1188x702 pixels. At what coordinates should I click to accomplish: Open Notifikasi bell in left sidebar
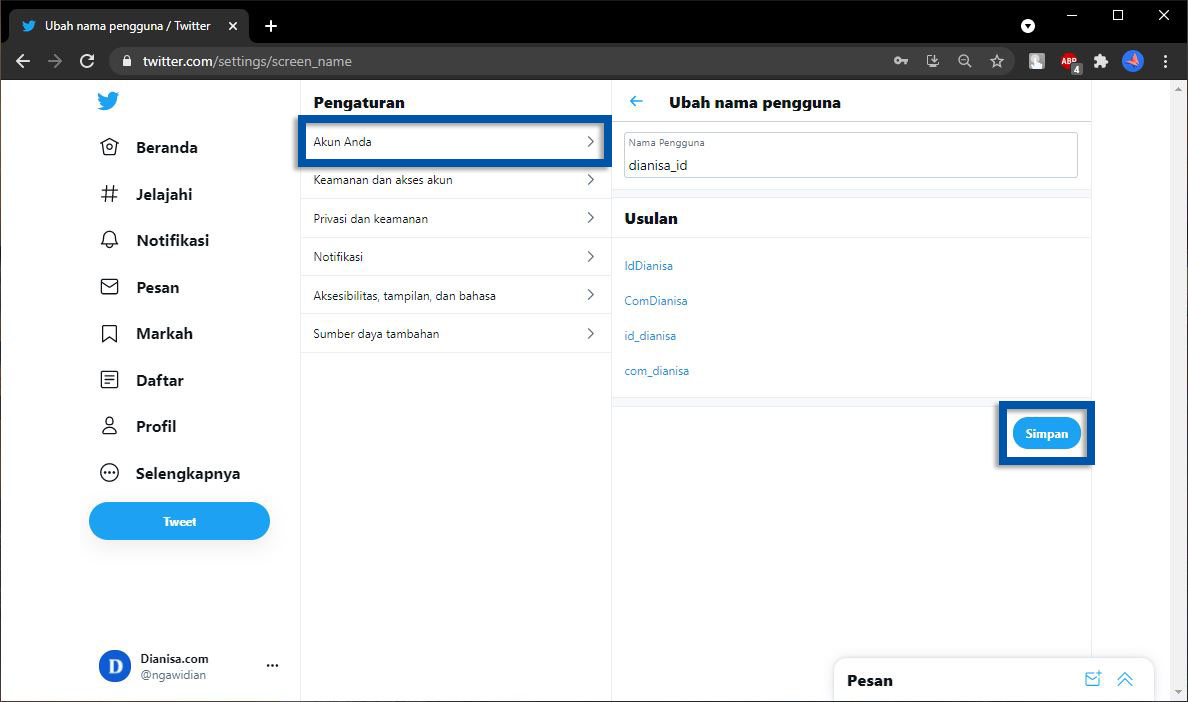click(x=156, y=241)
